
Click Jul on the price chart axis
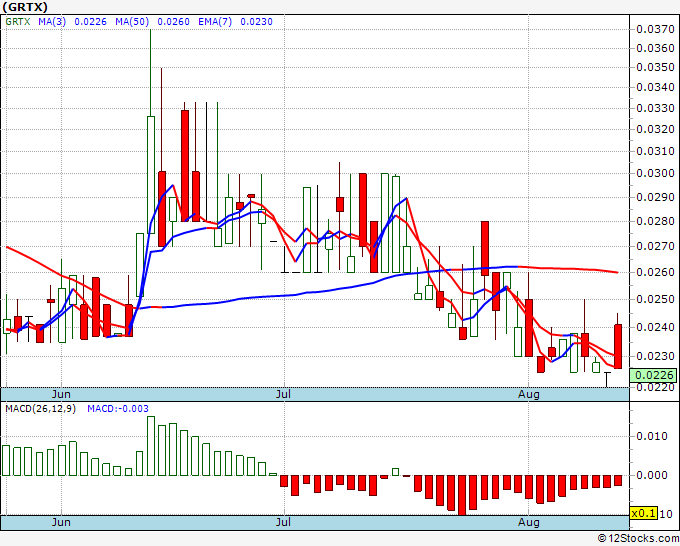pyautogui.click(x=283, y=394)
